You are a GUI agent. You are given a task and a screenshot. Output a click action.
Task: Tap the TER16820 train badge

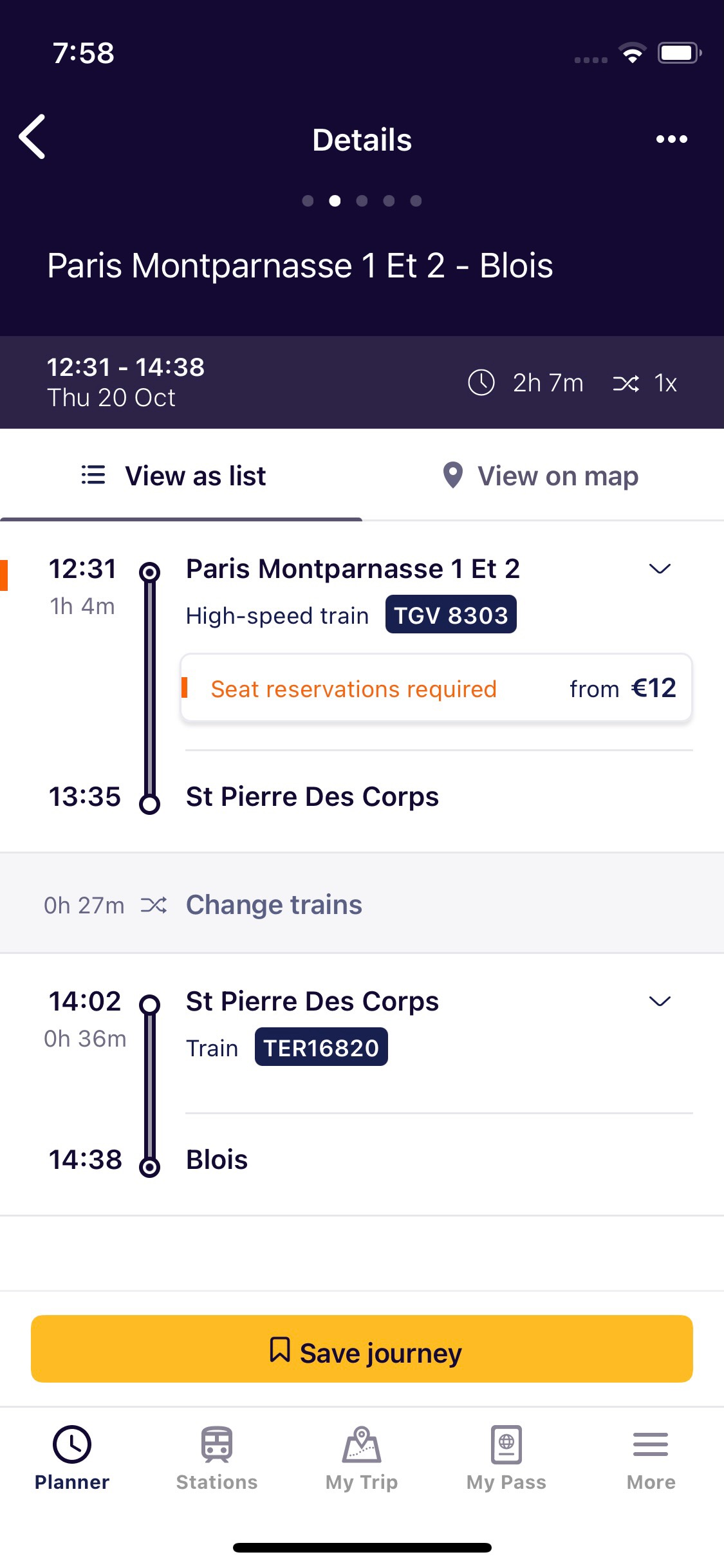point(321,1048)
